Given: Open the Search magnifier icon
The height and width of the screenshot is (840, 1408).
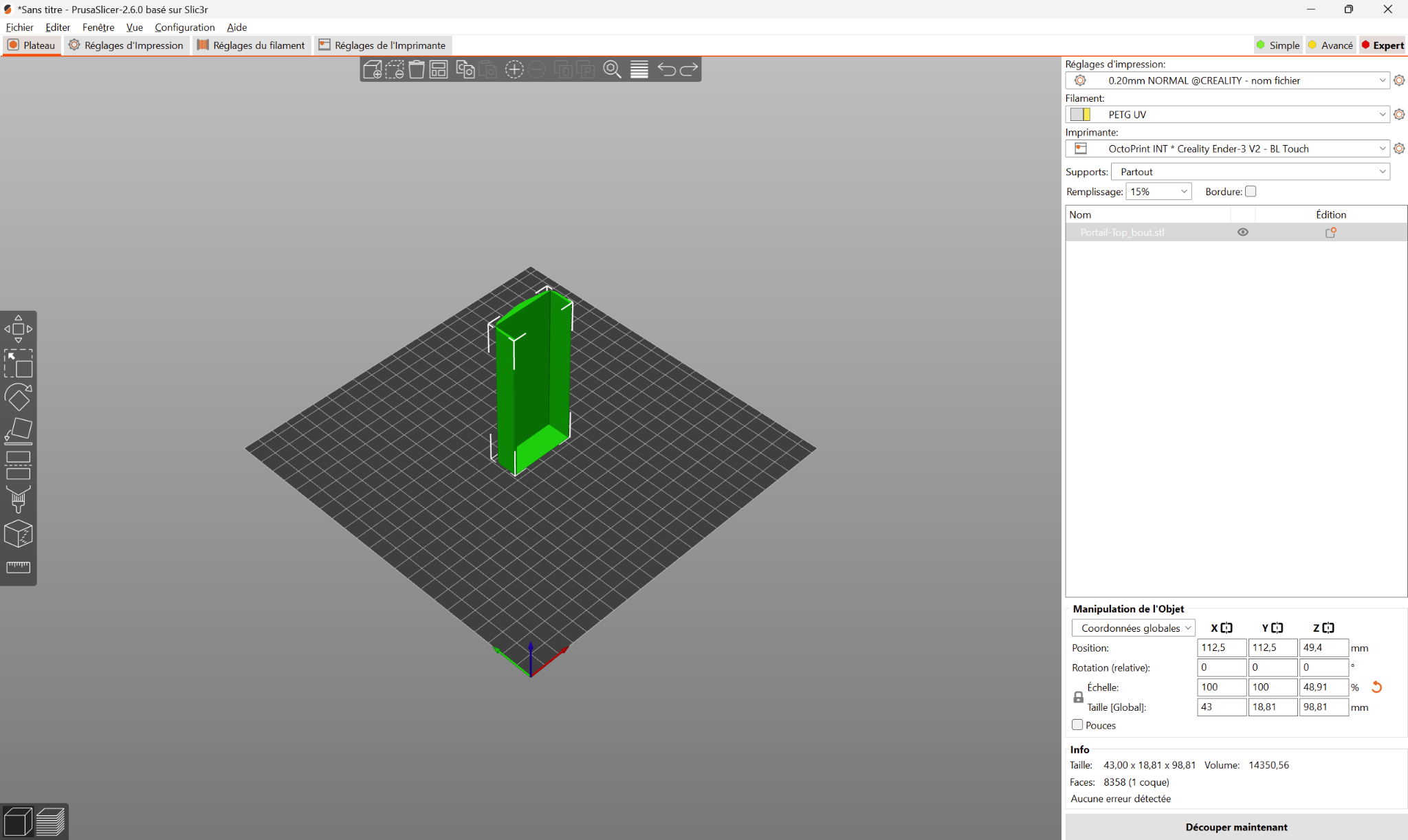Looking at the screenshot, I should pos(612,69).
